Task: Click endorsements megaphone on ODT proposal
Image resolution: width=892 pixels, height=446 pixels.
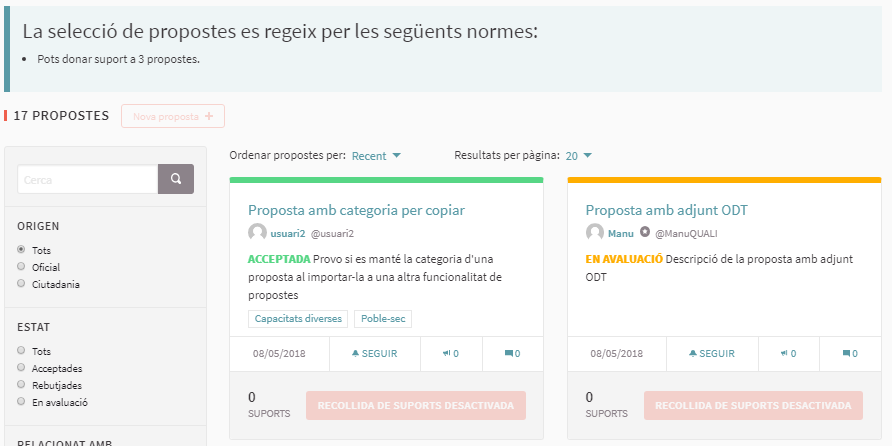Action: [789, 353]
